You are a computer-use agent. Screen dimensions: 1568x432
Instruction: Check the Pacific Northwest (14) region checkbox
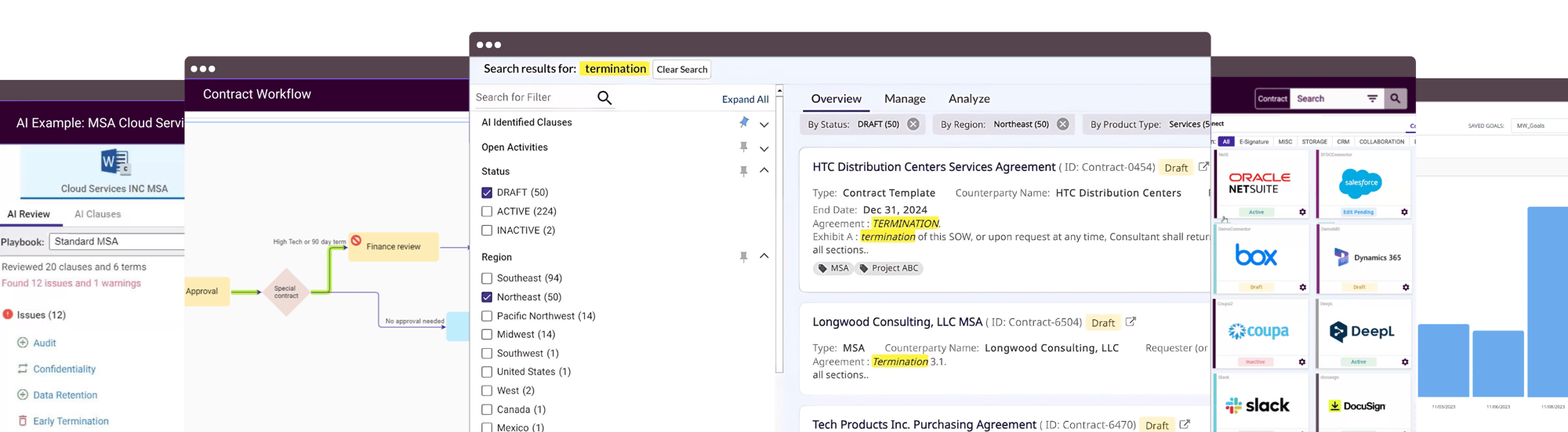[487, 315]
